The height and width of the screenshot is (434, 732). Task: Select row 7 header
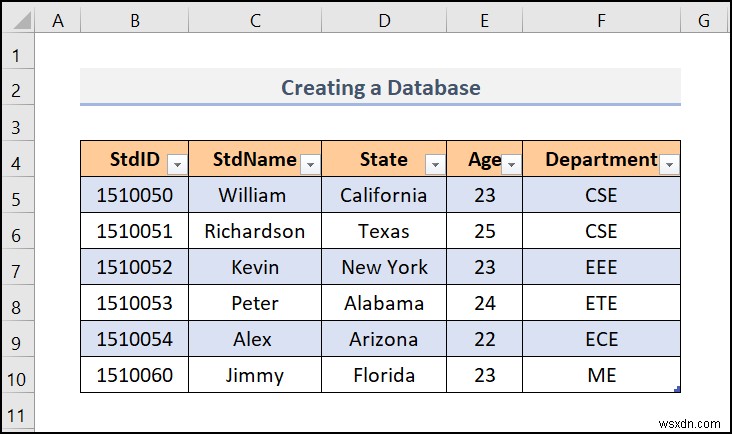click(x=17, y=268)
